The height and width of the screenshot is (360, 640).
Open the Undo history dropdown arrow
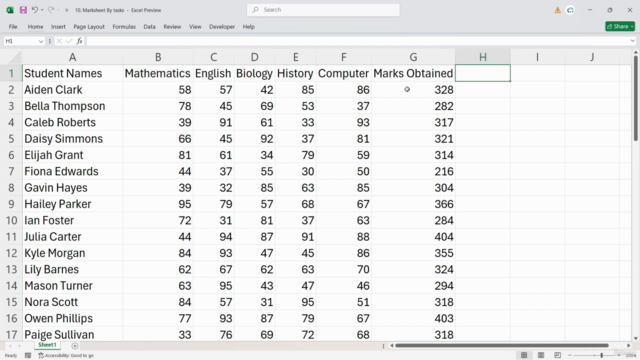pyautogui.click(x=42, y=10)
